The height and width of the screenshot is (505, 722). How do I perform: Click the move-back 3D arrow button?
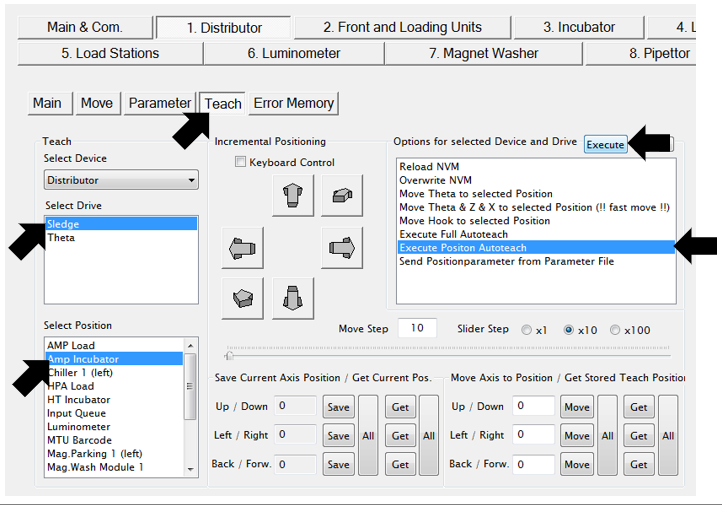[341, 195]
